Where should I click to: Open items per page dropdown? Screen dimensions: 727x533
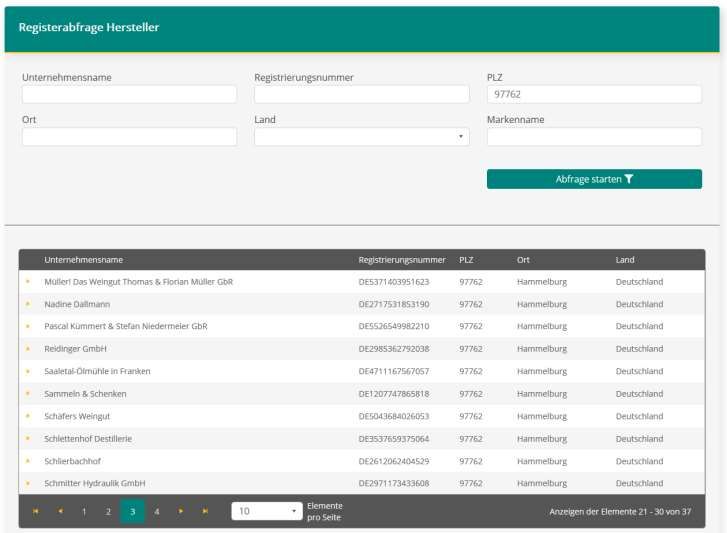267,511
